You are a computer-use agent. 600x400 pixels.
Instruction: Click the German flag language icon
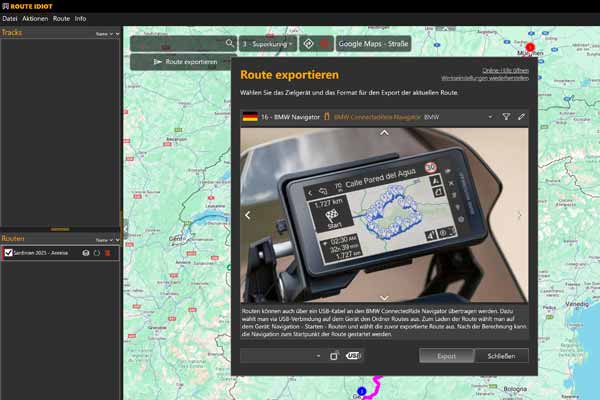[250, 117]
